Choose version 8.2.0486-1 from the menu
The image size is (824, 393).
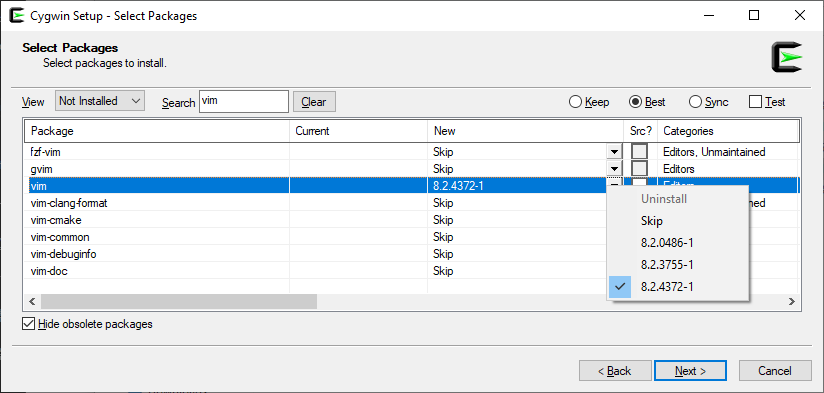678,243
